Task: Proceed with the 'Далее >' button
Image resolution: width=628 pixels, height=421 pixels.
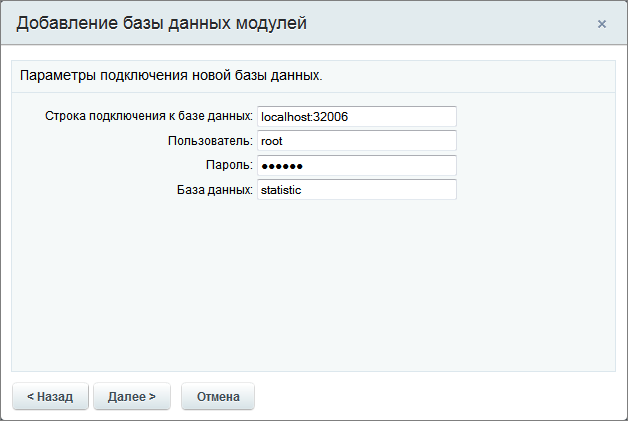Action: tap(132, 397)
